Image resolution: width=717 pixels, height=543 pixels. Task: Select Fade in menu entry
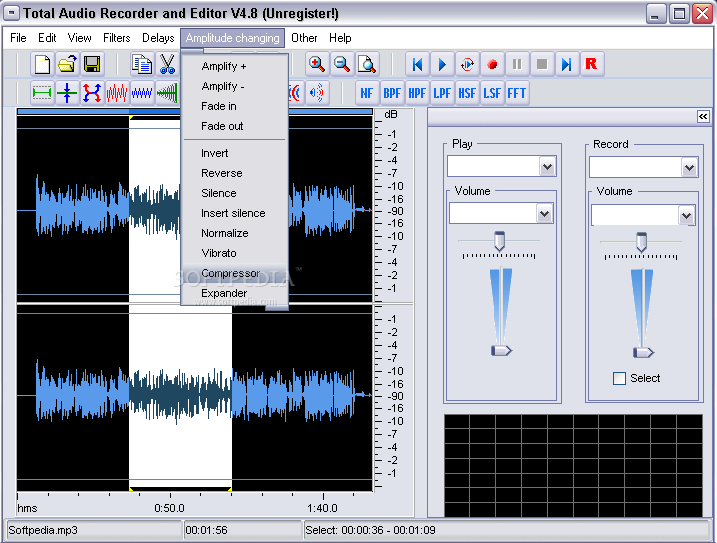click(x=235, y=106)
